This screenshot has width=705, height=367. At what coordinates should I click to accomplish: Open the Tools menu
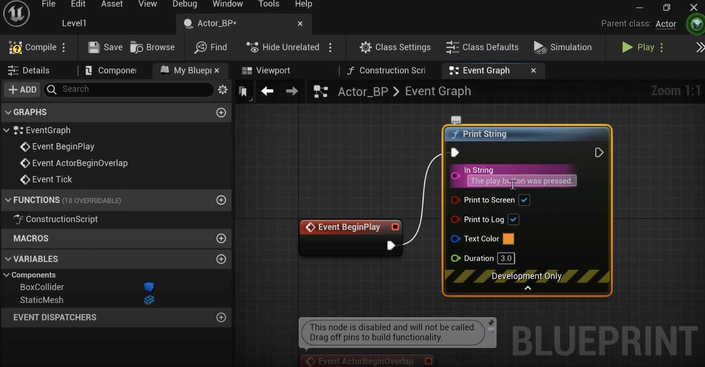click(x=269, y=4)
